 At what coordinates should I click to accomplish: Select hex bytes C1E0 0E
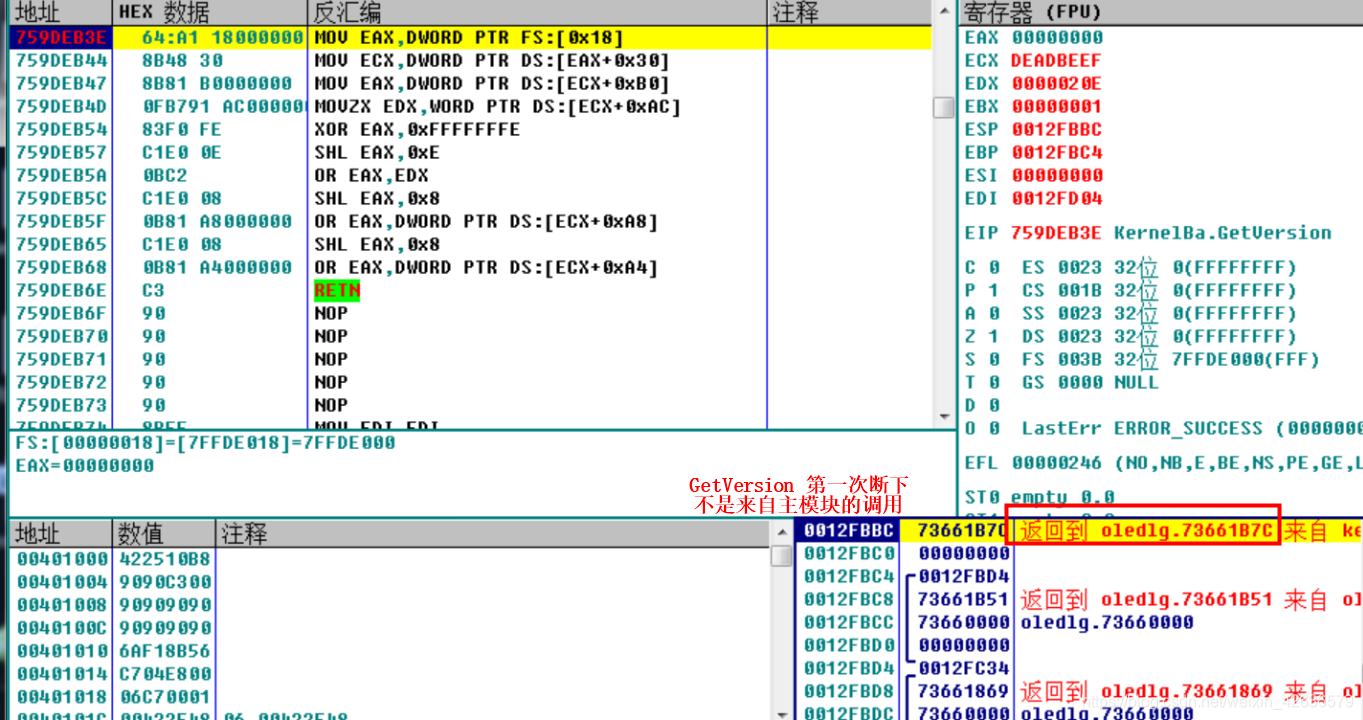point(181,153)
